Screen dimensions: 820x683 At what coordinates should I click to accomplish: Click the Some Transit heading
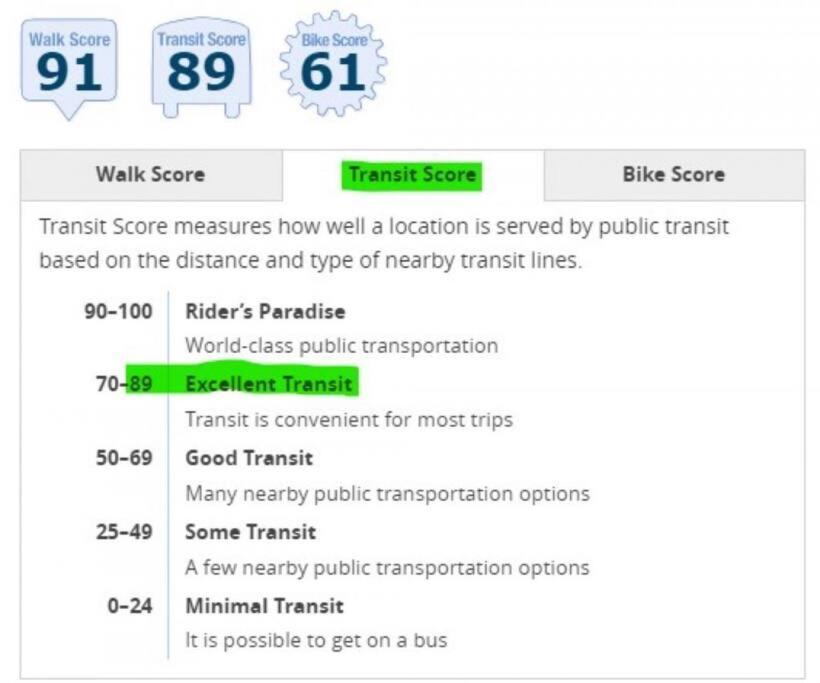(250, 532)
